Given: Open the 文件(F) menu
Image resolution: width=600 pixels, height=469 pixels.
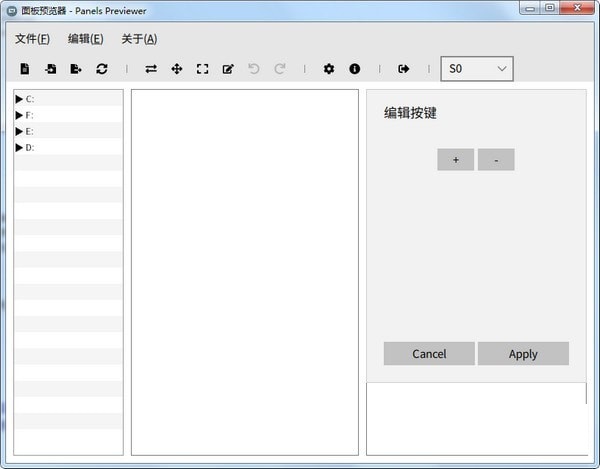Looking at the screenshot, I should click(x=33, y=39).
